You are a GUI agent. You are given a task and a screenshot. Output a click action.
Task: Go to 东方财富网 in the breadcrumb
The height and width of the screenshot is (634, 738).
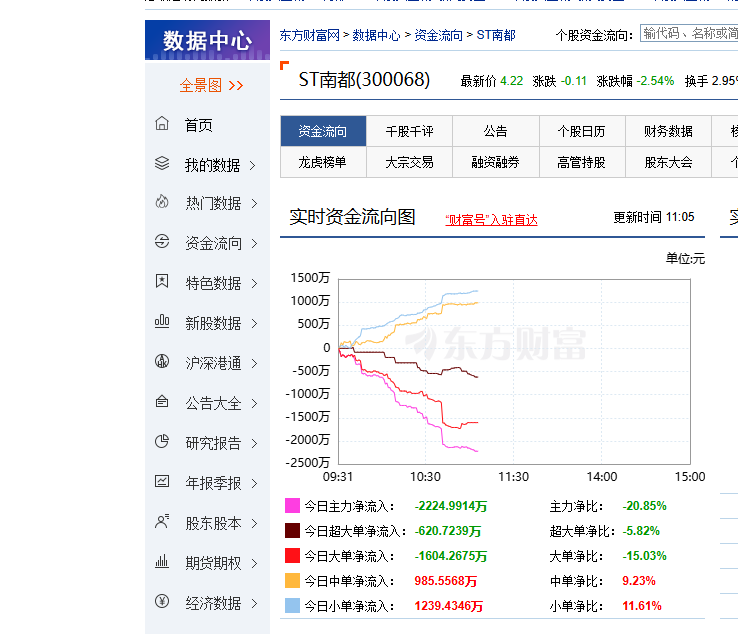click(x=309, y=35)
